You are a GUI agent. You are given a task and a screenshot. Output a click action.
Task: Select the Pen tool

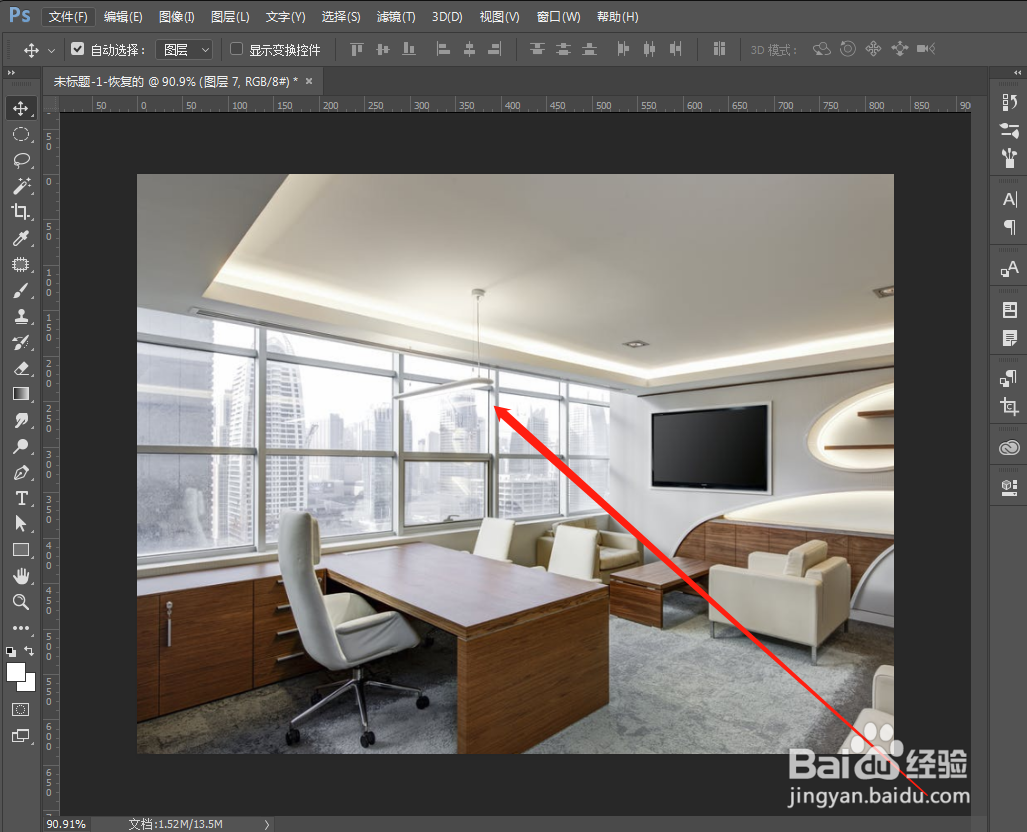pyautogui.click(x=21, y=472)
